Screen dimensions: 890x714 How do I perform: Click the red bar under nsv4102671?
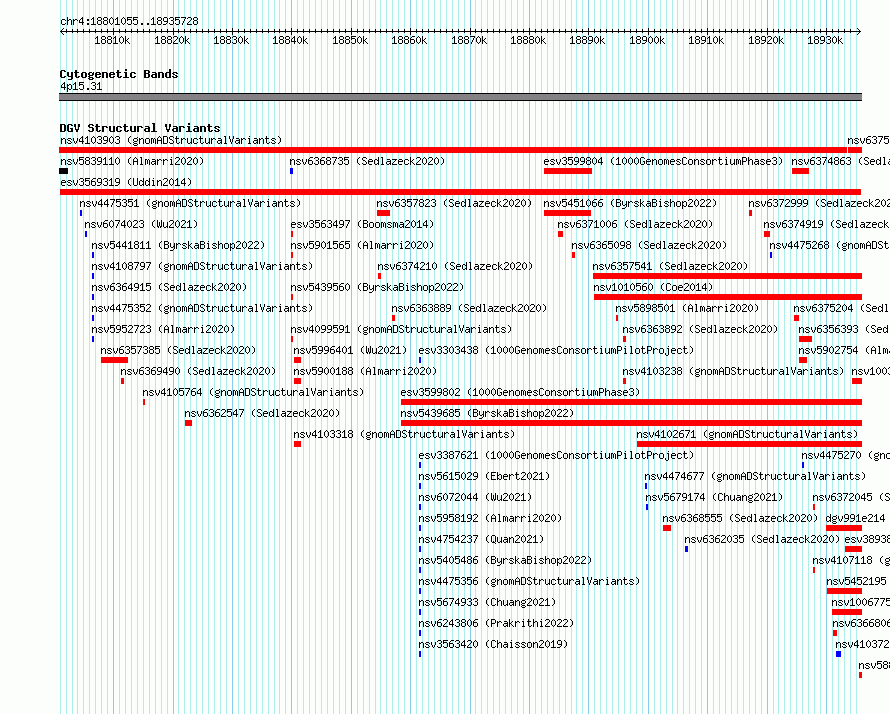(x=749, y=444)
